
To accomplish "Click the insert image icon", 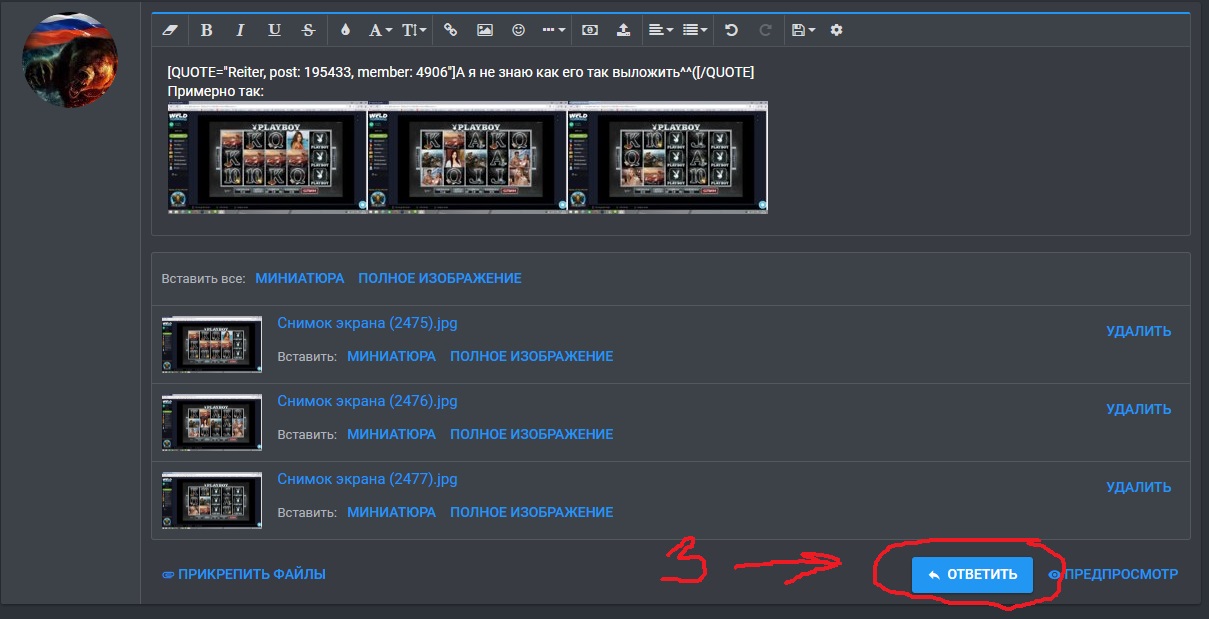I will pos(485,30).
